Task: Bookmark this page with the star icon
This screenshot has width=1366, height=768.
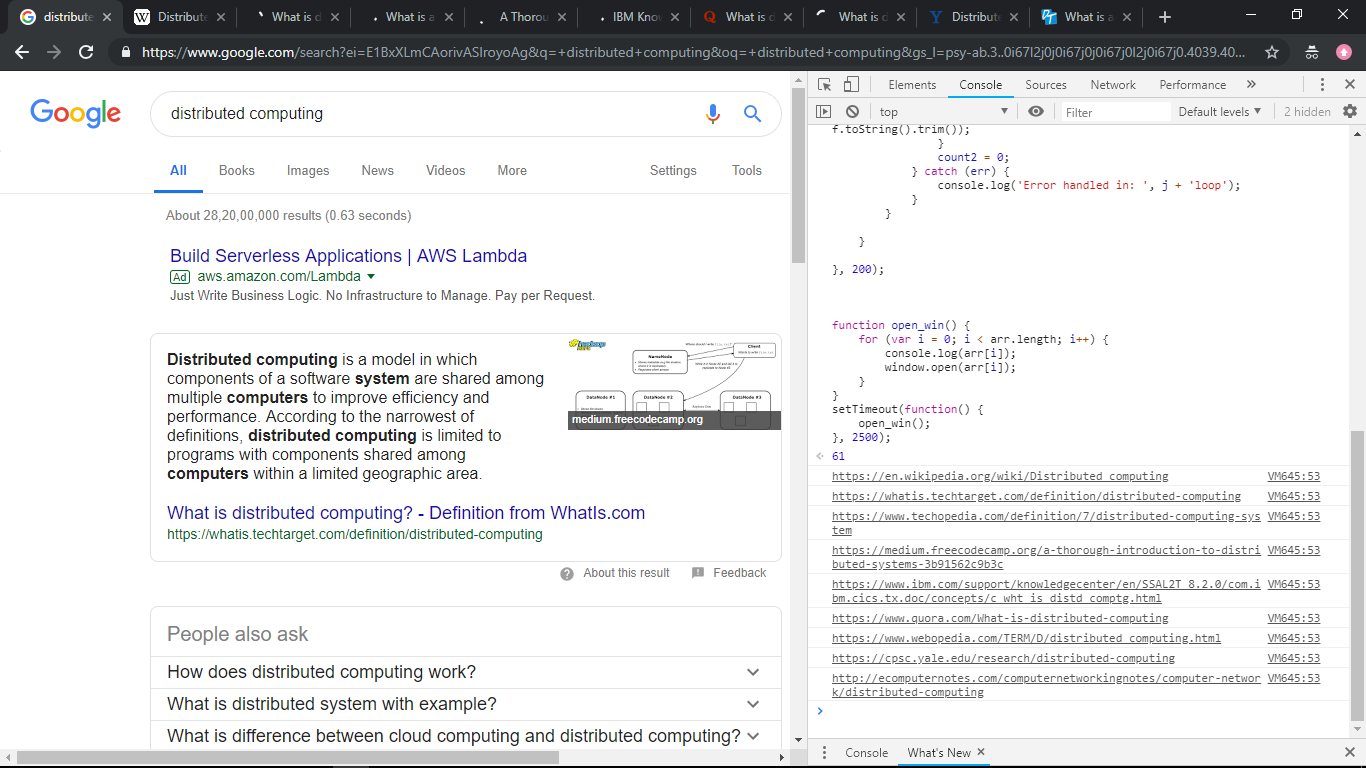Action: click(x=1272, y=52)
